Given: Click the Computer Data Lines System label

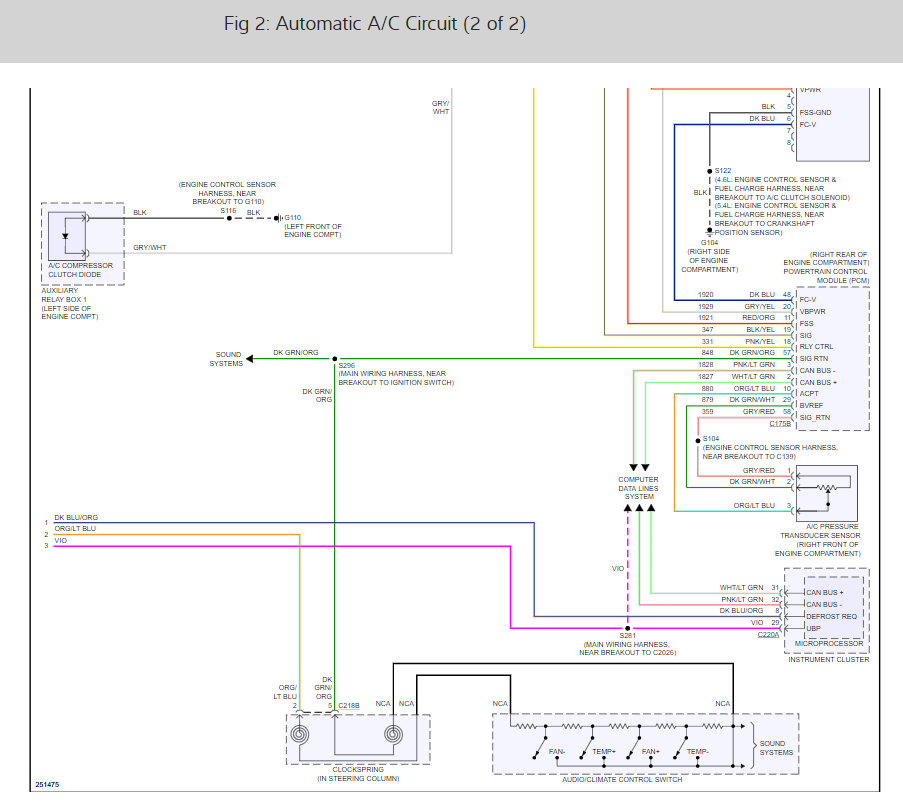Looking at the screenshot, I should pyautogui.click(x=639, y=488).
